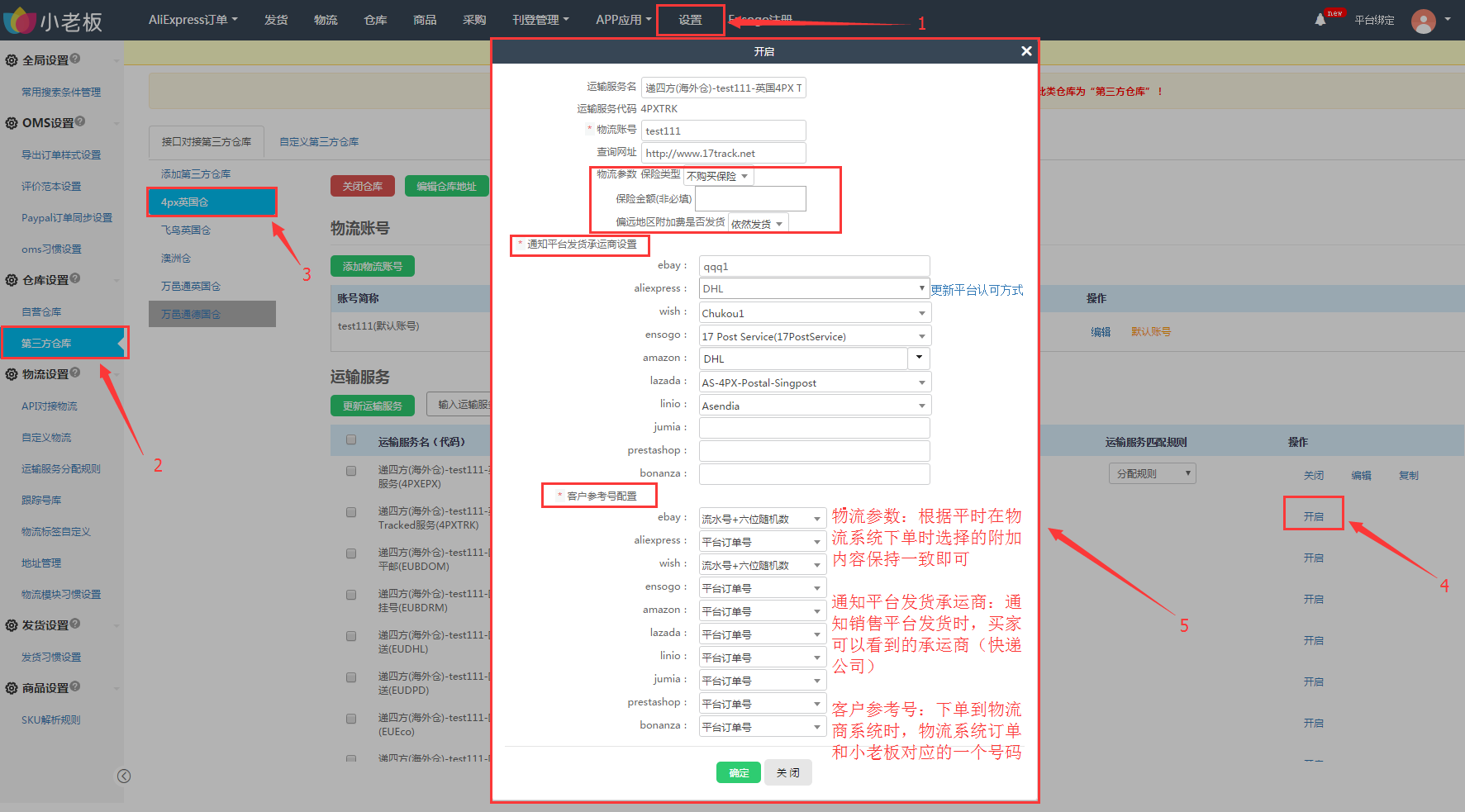Check the EUDPD service row checkbox
This screenshot has height=812, width=1465.
351,677
